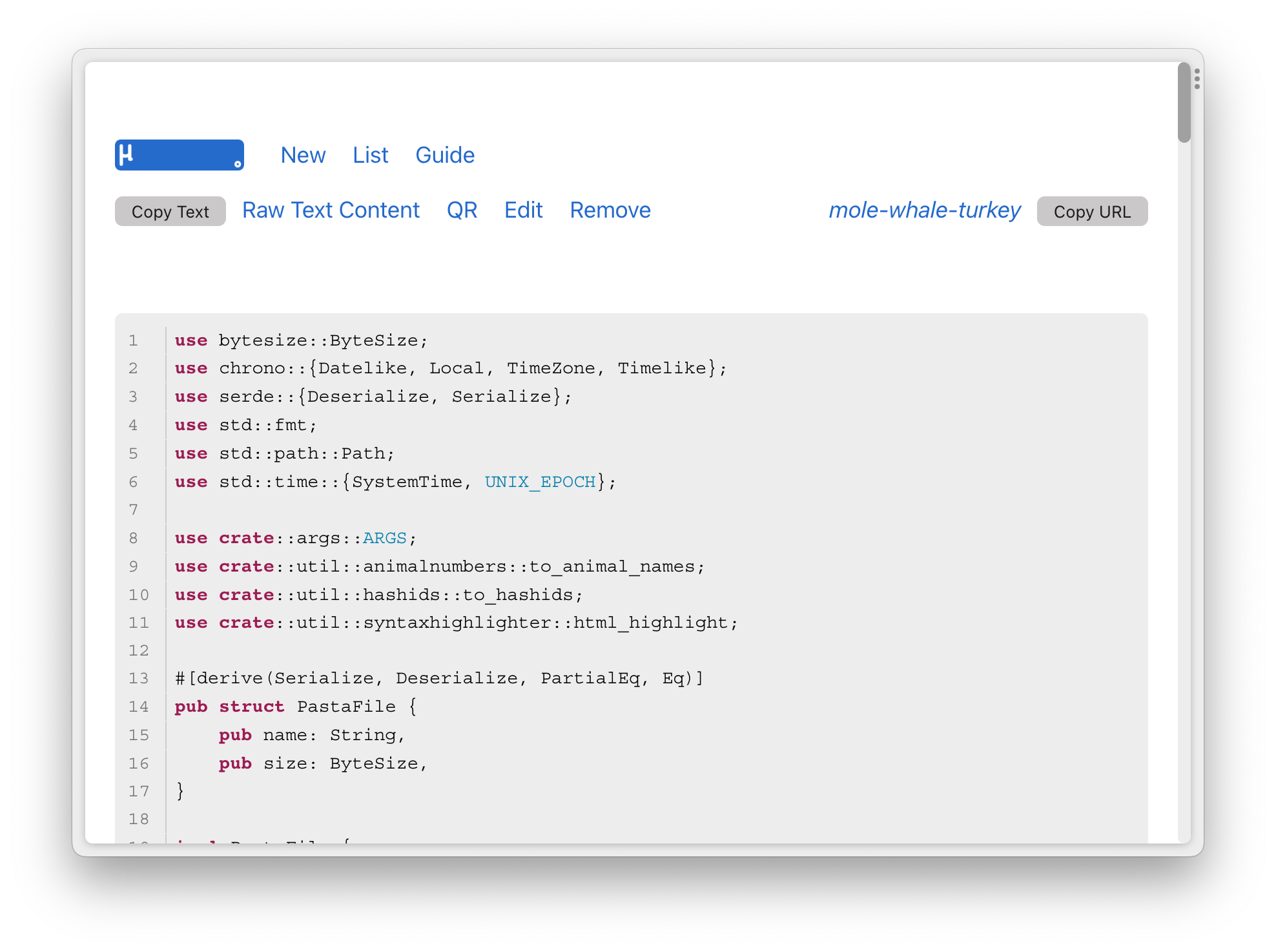
Task: Click the ARGS constant in line 8
Action: pos(385,538)
